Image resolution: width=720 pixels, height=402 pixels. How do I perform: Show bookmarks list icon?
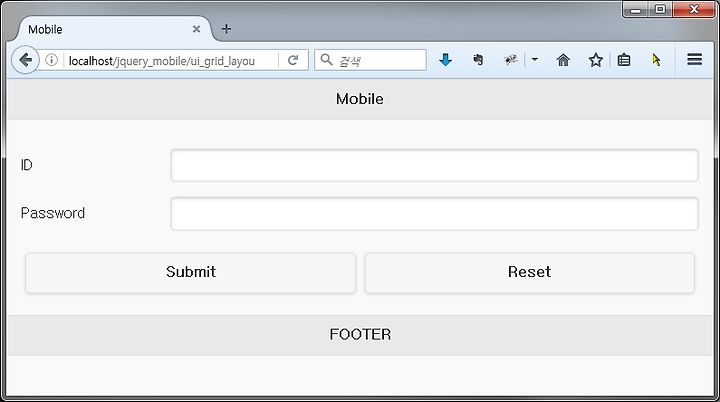[x=624, y=60]
